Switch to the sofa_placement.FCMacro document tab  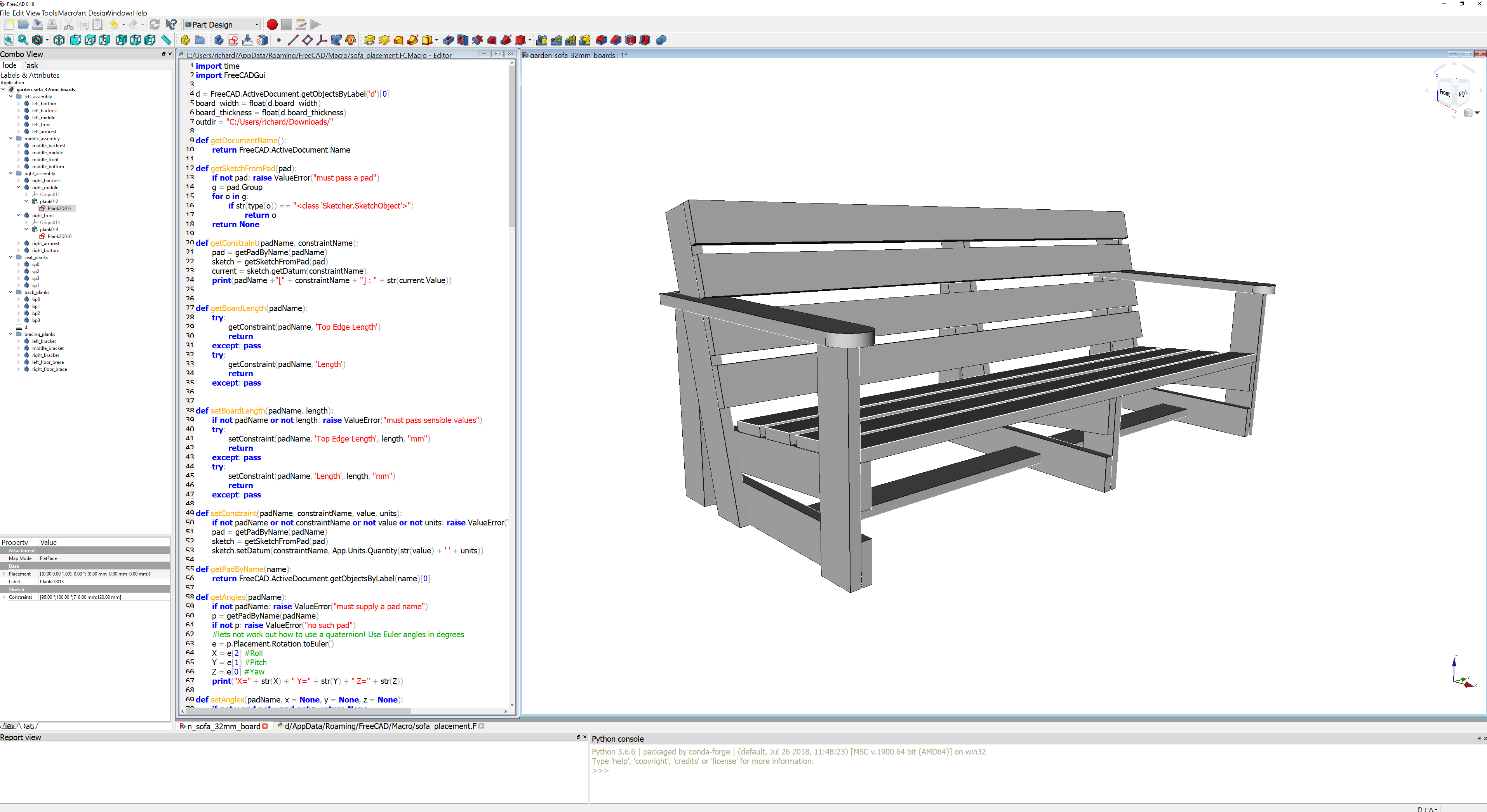[x=380, y=726]
